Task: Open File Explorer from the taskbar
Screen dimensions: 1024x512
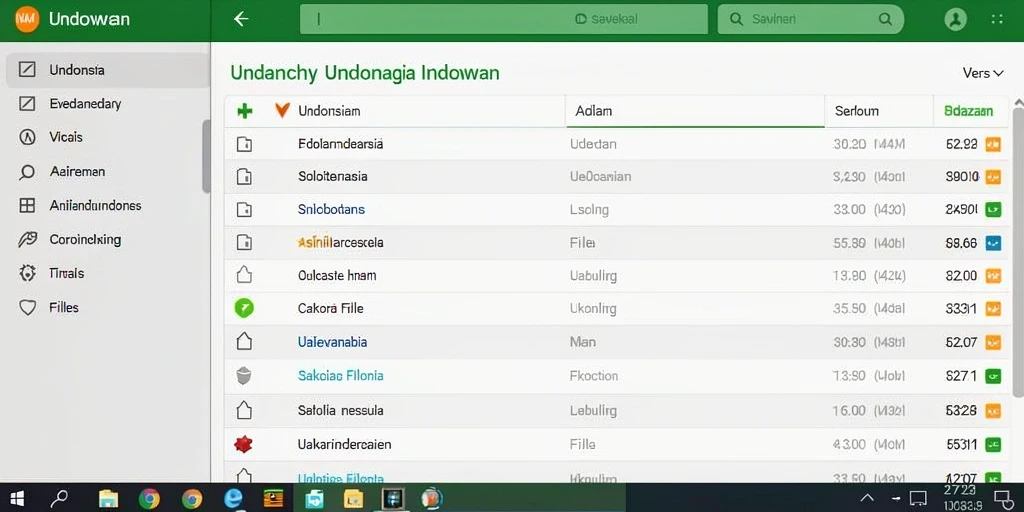Action: pyautogui.click(x=108, y=499)
